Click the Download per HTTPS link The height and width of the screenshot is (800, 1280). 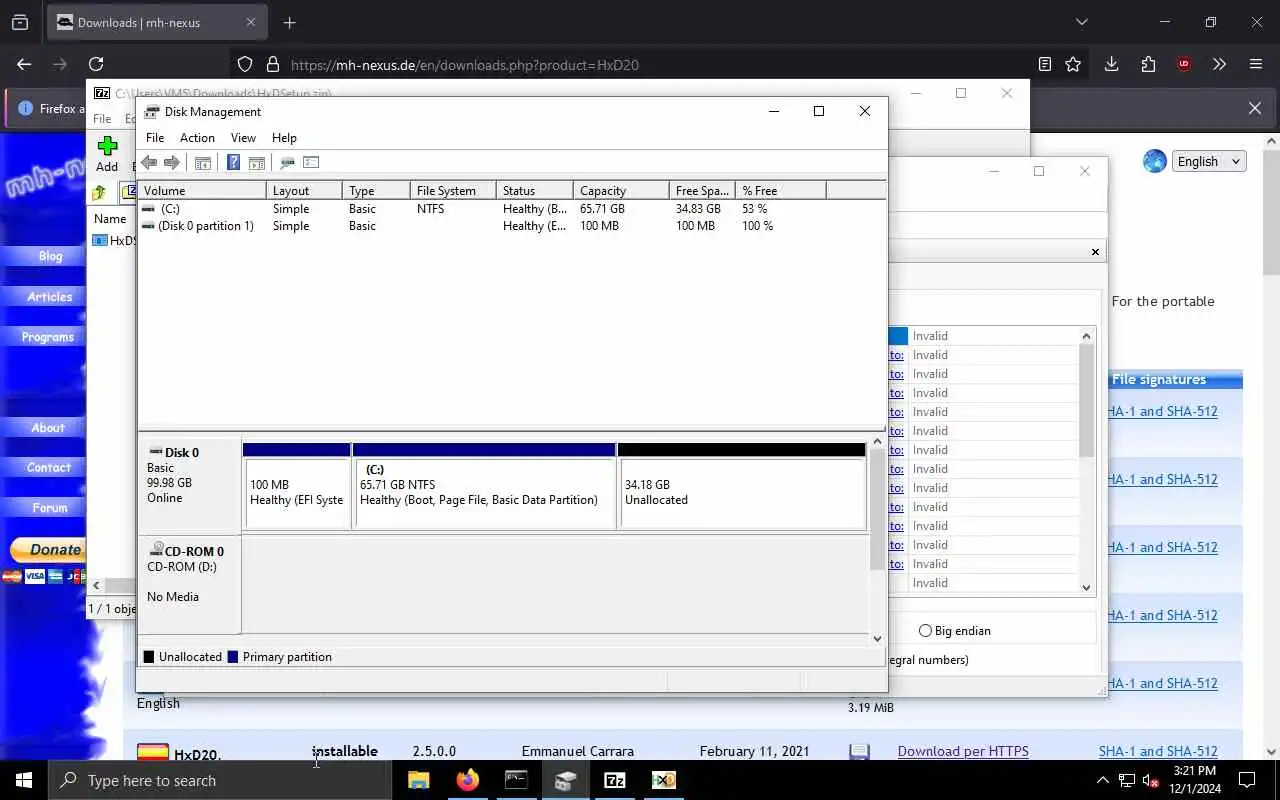click(963, 751)
